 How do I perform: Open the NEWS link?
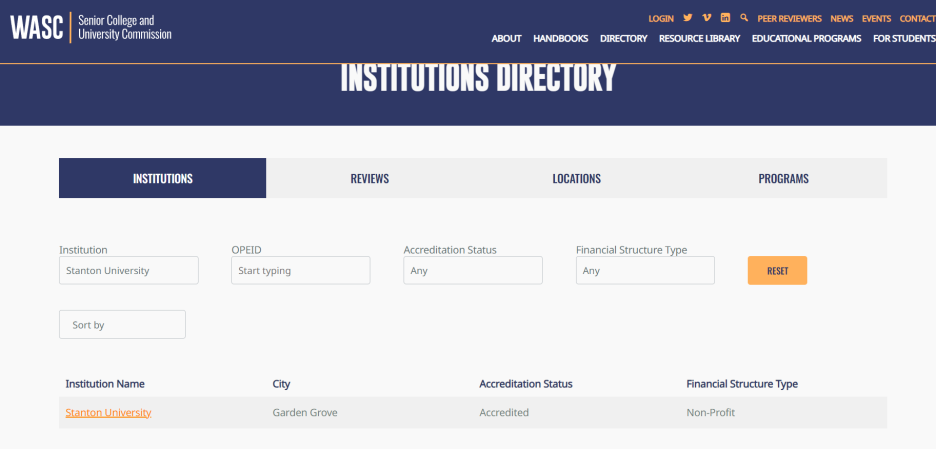[842, 19]
